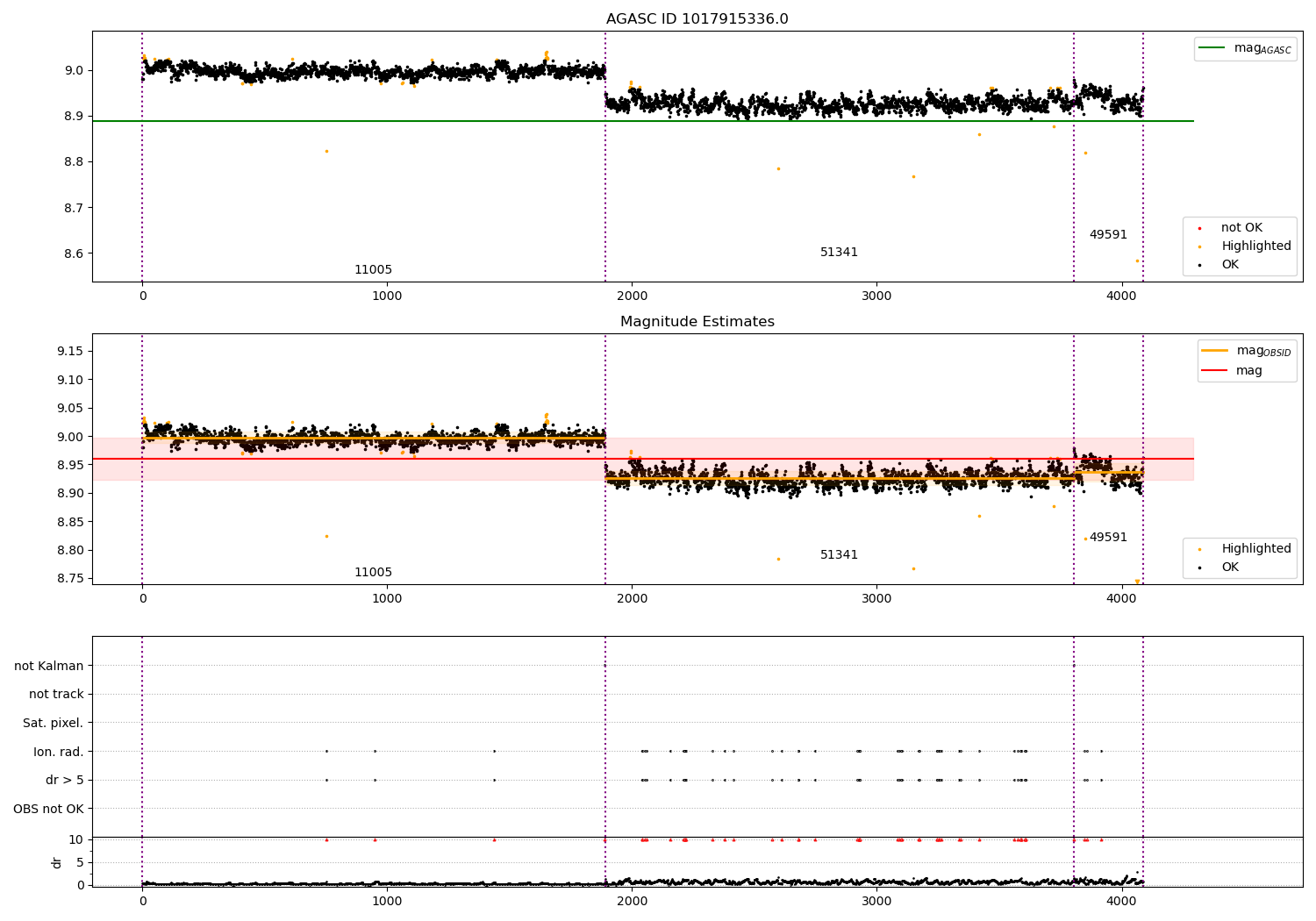Click the 3000 x-axis tick under Magnitude Estimates plot
Screen dimensions: 1316x921
coord(876,599)
